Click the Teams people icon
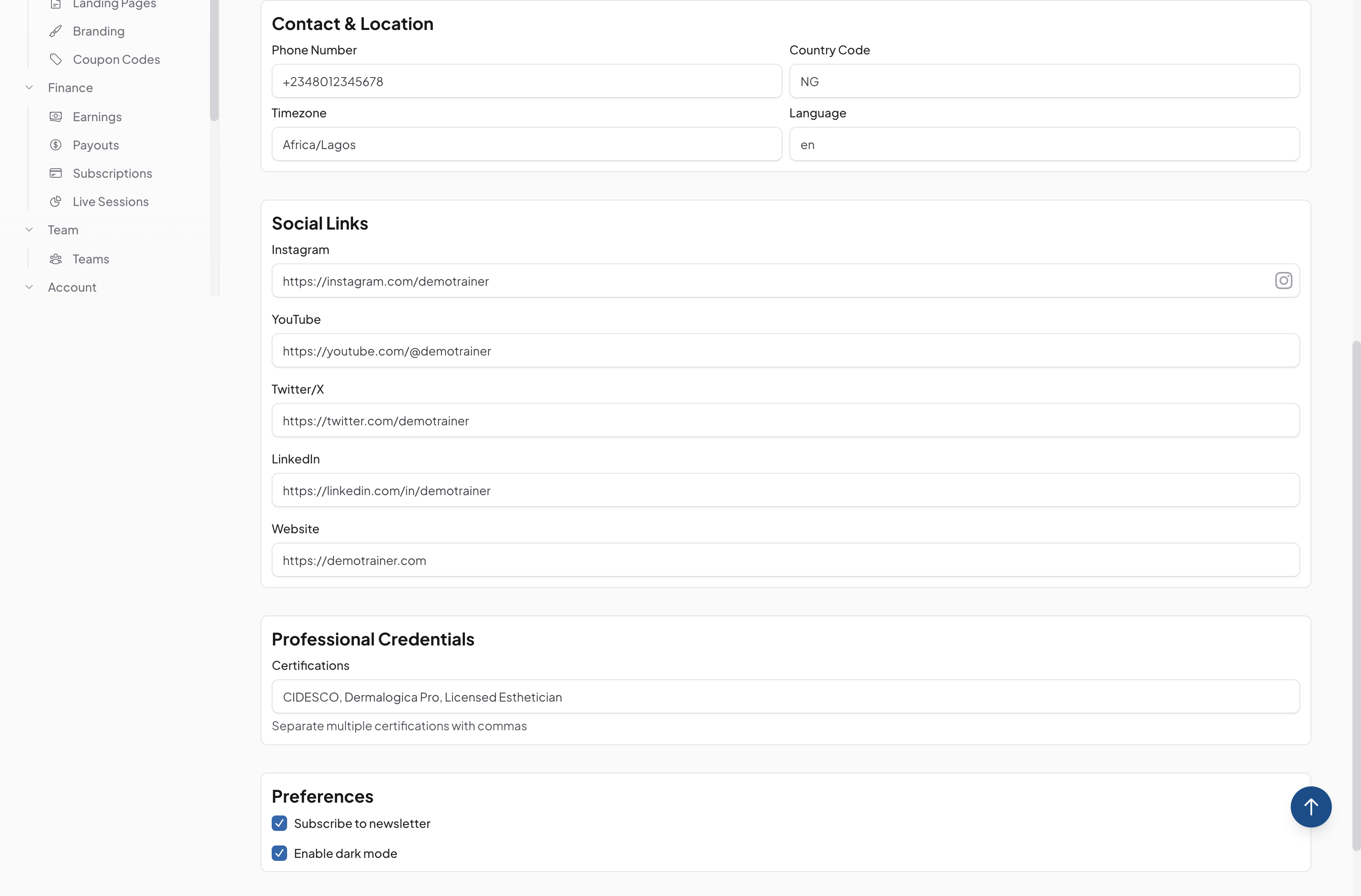 point(55,259)
